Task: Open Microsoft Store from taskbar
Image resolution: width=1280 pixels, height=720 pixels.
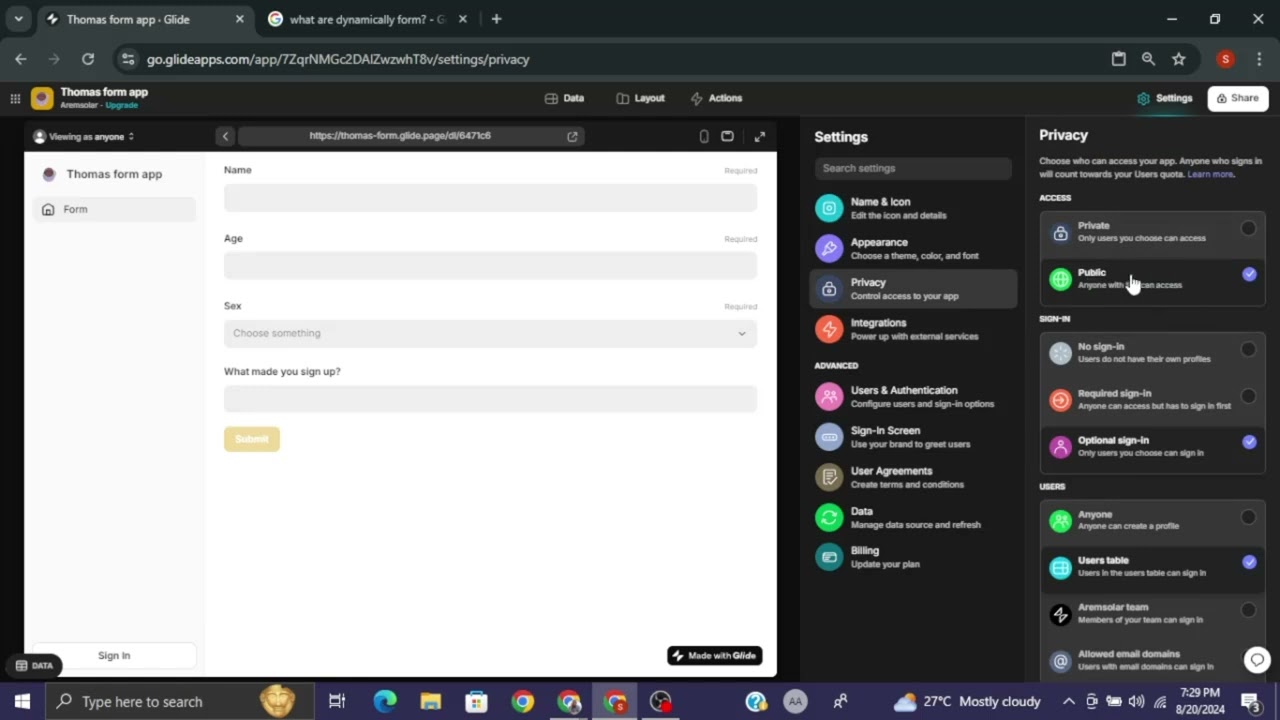Action: [x=476, y=701]
